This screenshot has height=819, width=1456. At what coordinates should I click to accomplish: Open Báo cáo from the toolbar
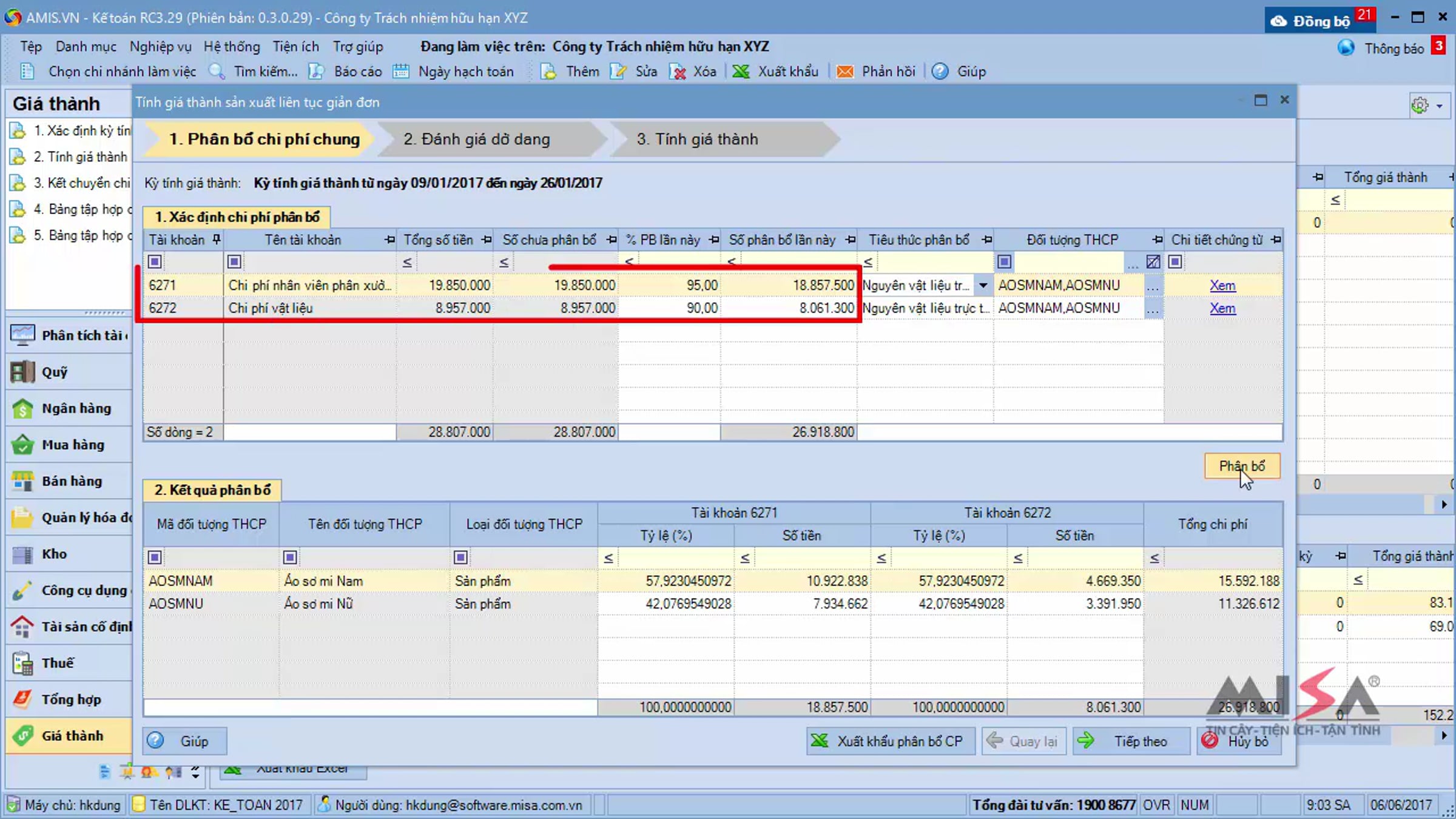[346, 72]
